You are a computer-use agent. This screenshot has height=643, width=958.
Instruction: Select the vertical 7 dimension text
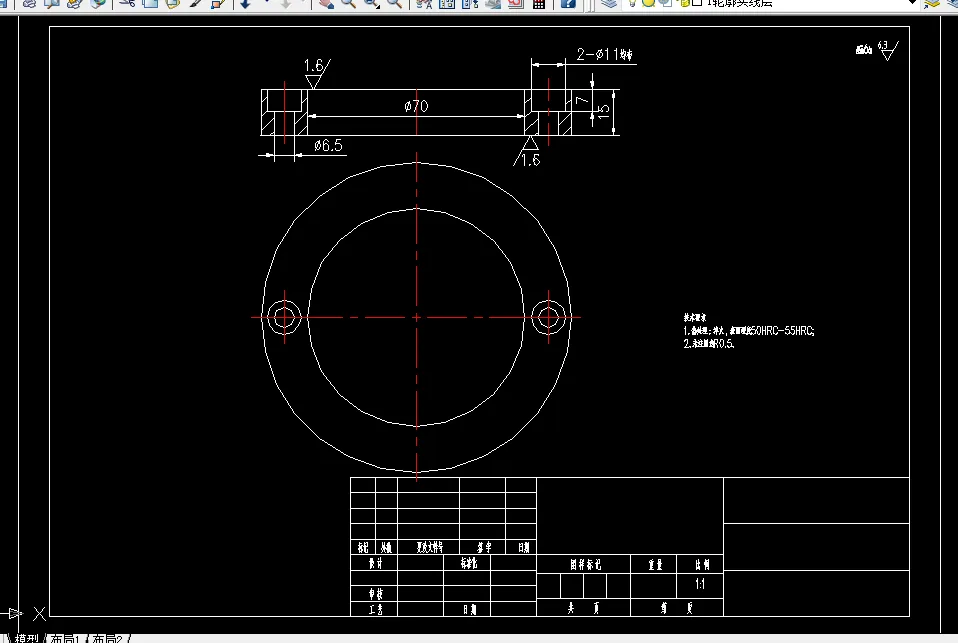(x=582, y=100)
